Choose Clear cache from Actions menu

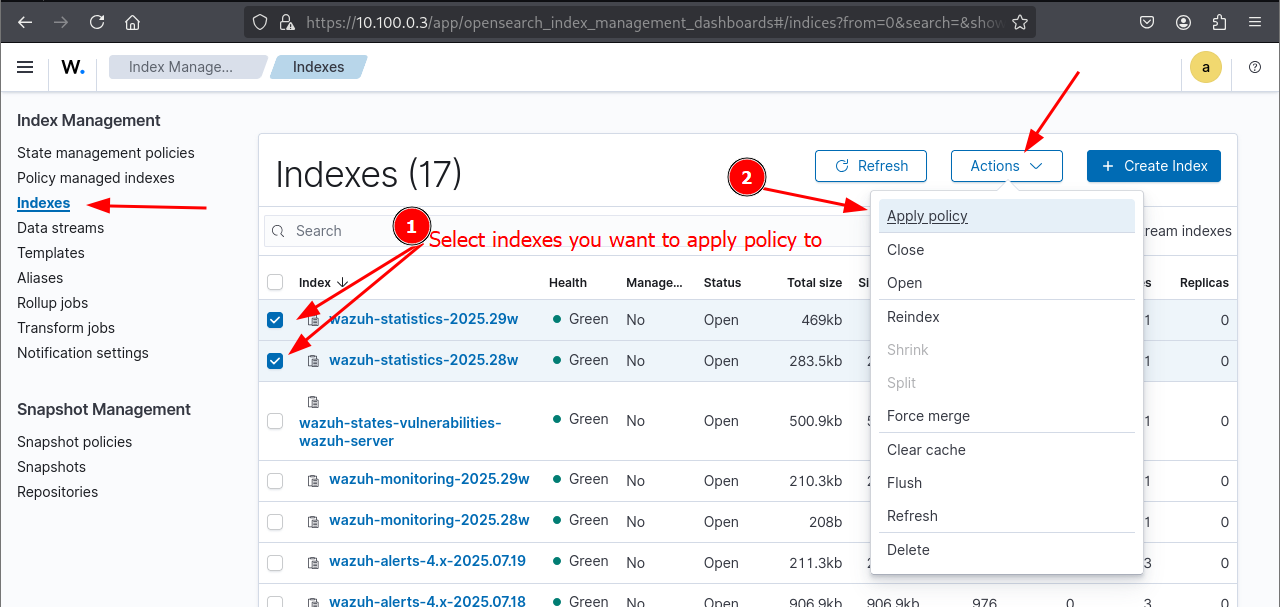(1007, 450)
